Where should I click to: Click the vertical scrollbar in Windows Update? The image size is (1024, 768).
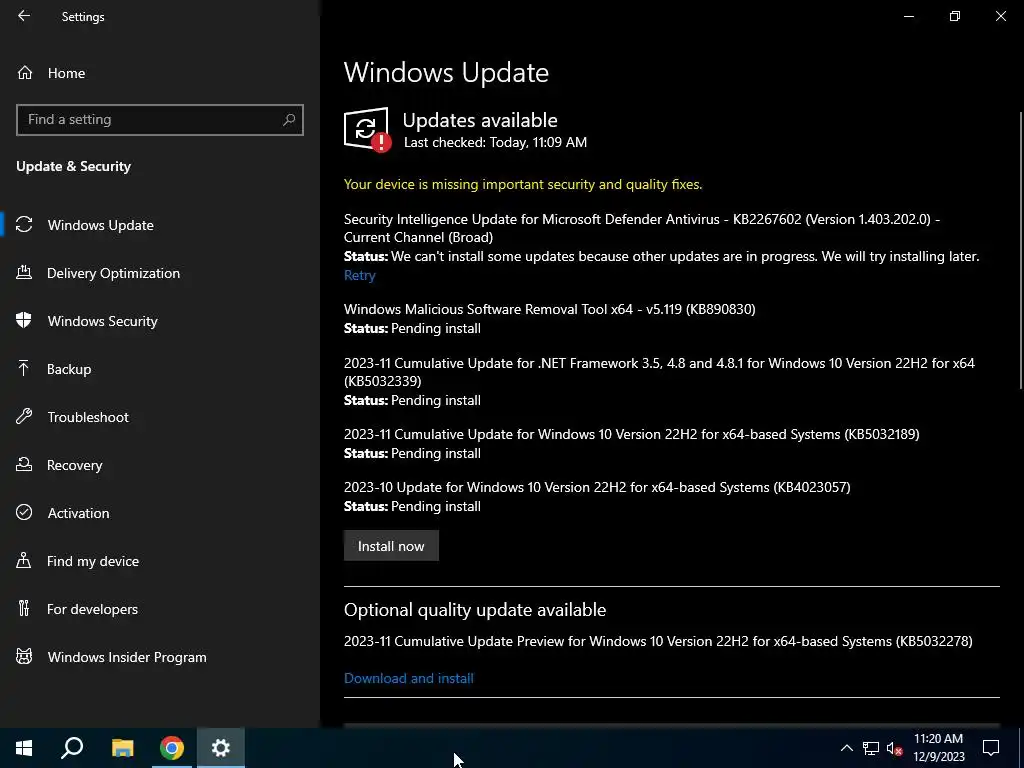pos(1020,251)
